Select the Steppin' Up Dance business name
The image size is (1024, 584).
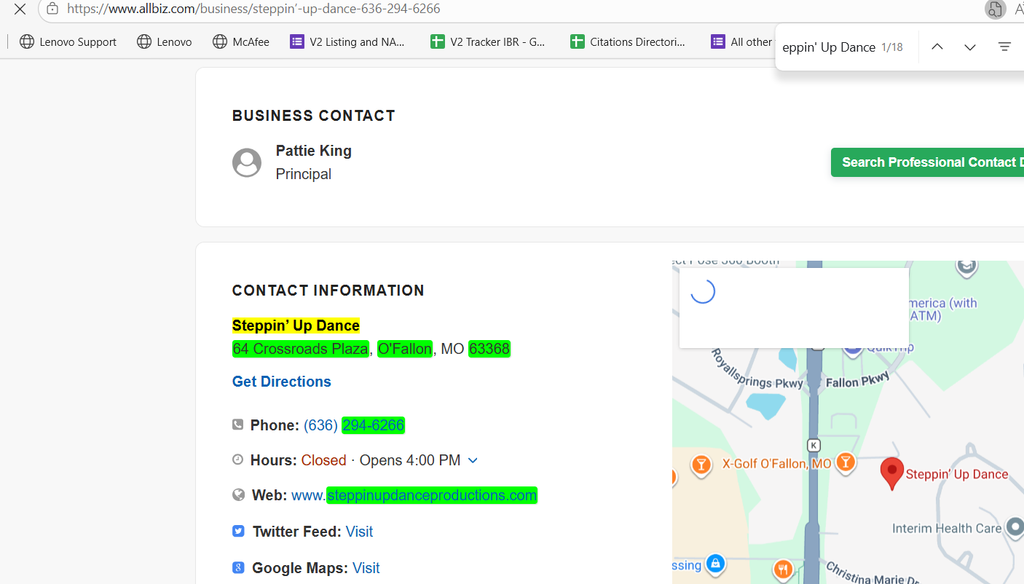[296, 325]
